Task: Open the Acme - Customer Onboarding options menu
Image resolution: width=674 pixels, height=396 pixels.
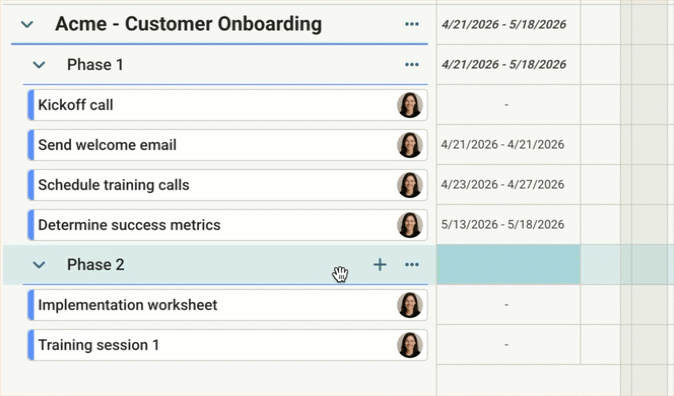Action: (x=412, y=24)
